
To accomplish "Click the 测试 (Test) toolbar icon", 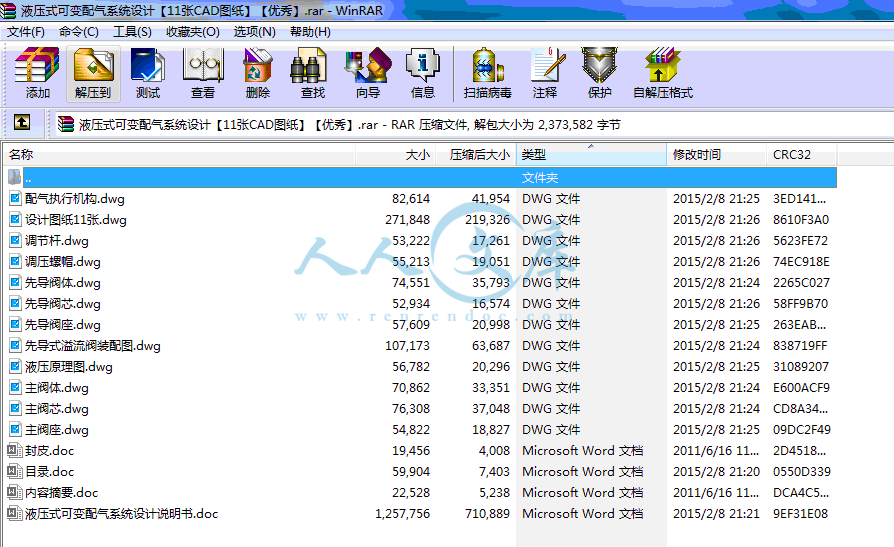I will point(148,65).
